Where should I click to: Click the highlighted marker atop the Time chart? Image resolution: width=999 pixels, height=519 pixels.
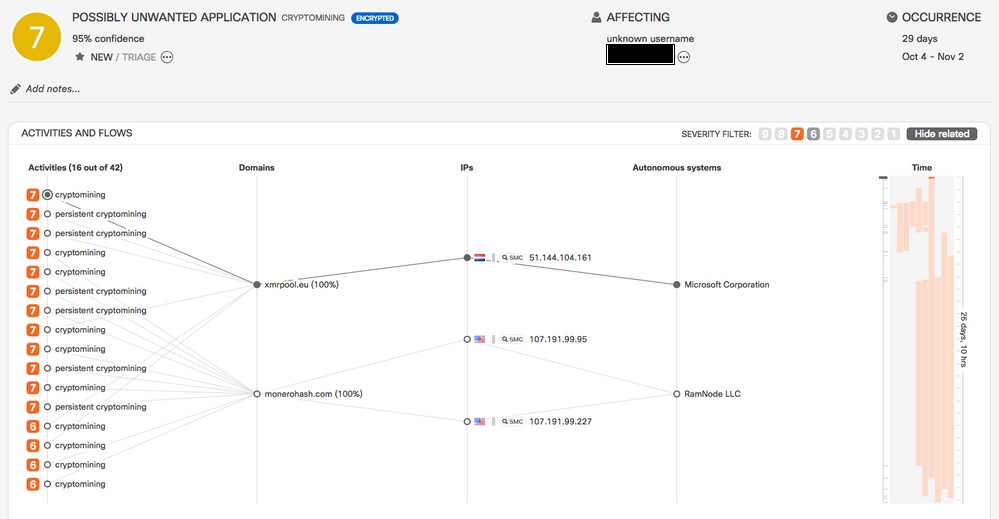tap(931, 178)
